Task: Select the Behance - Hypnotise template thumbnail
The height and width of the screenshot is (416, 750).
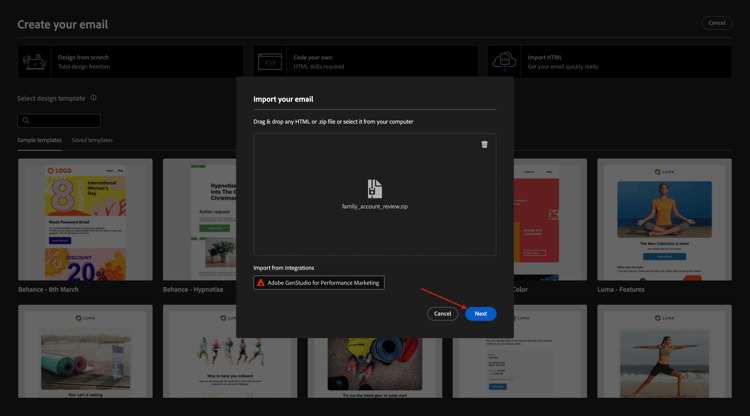Action: point(199,219)
